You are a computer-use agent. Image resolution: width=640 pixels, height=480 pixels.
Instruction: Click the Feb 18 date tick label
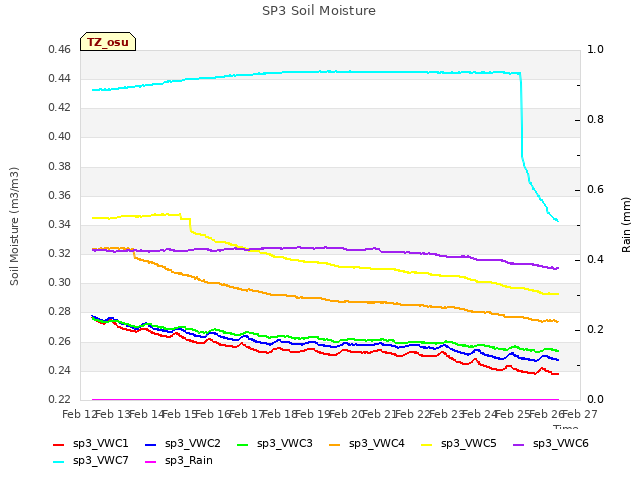click(279, 415)
